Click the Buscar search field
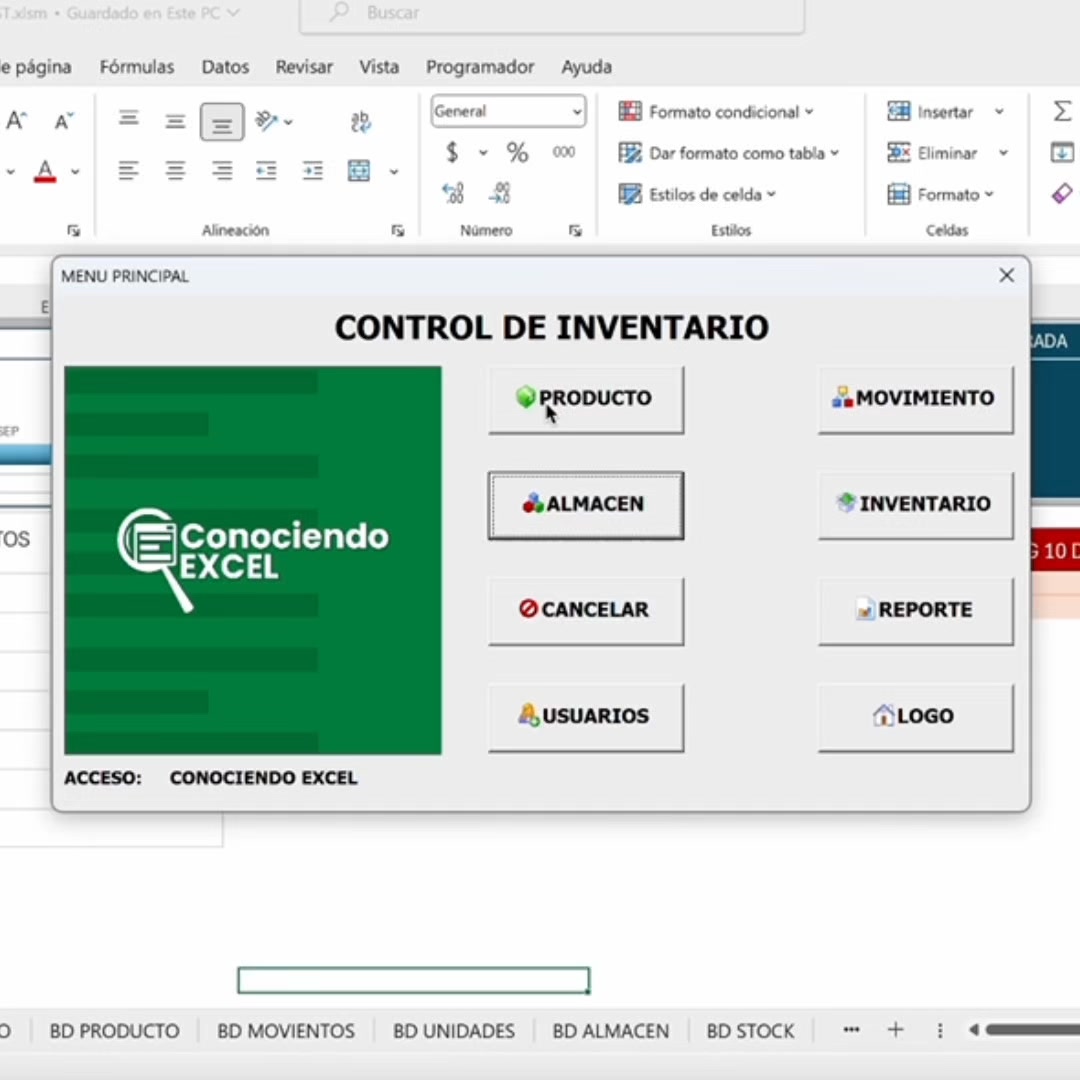 click(x=552, y=14)
